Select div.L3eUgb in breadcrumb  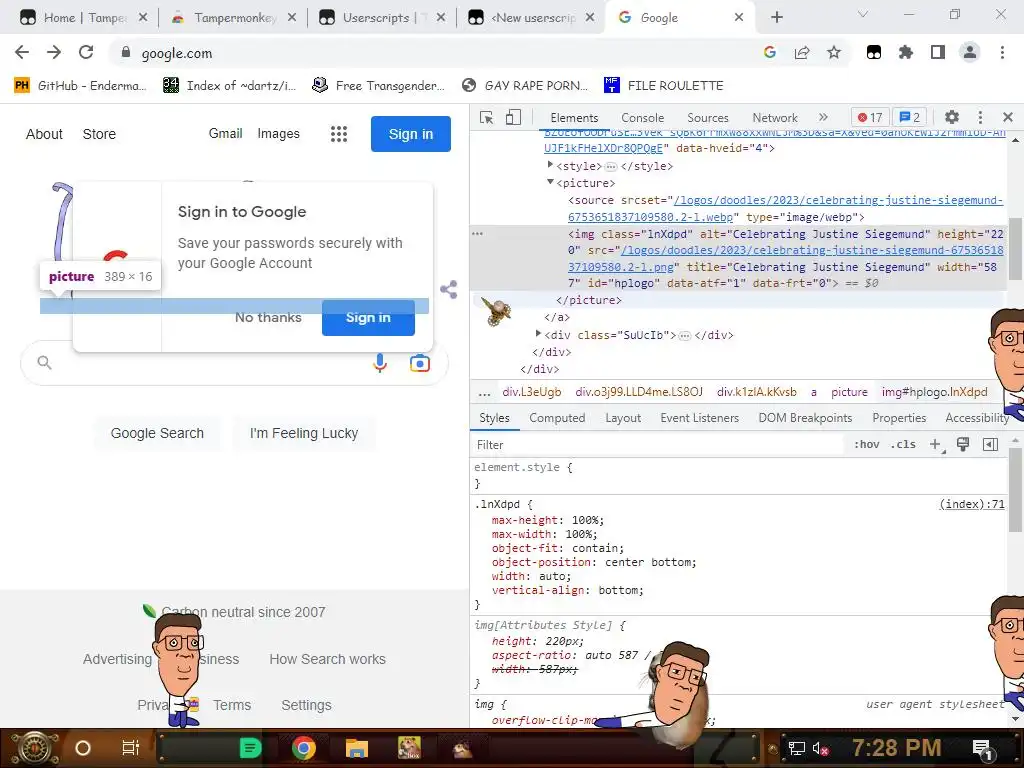[532, 392]
